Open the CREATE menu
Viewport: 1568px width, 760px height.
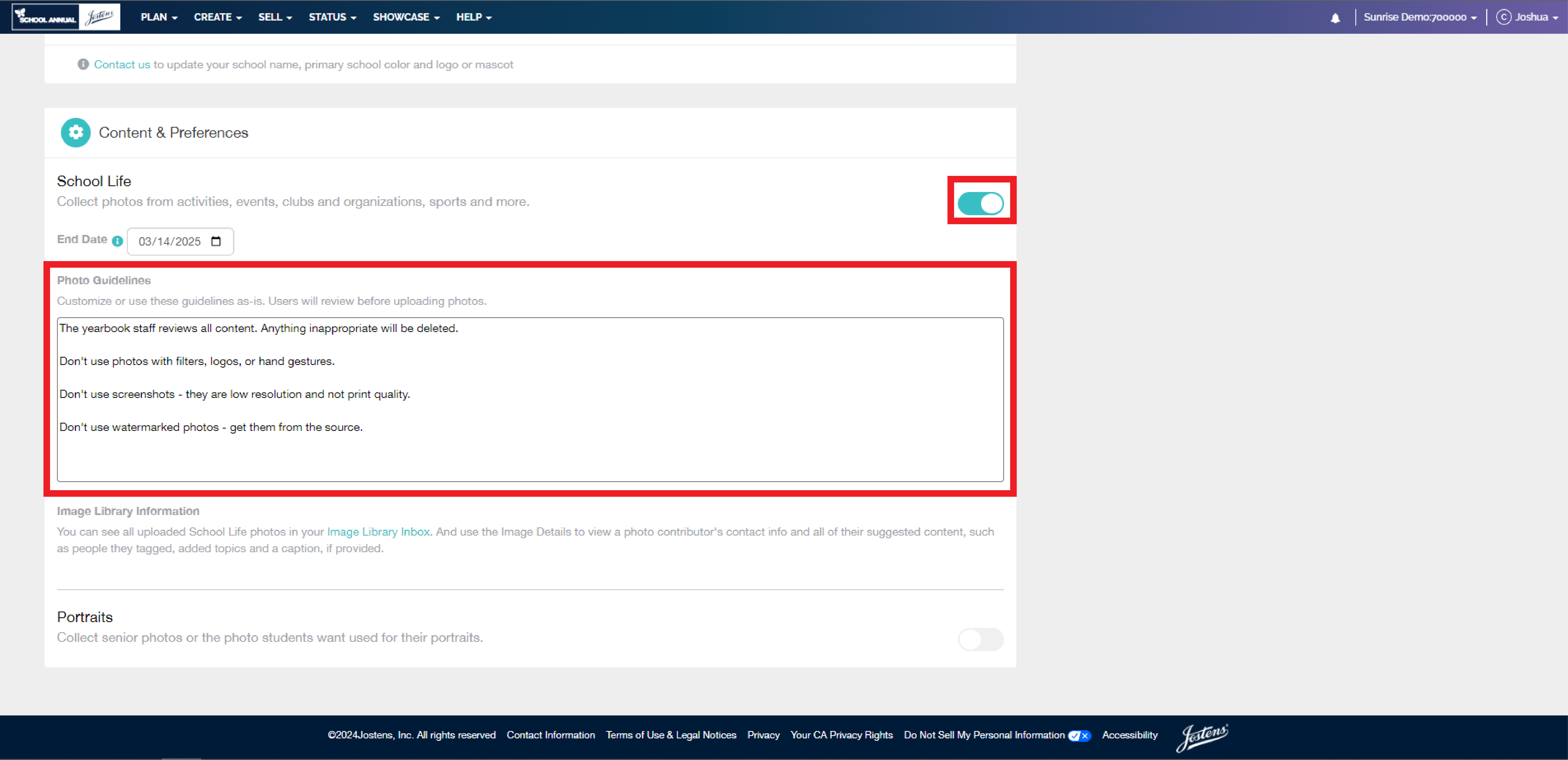[218, 17]
